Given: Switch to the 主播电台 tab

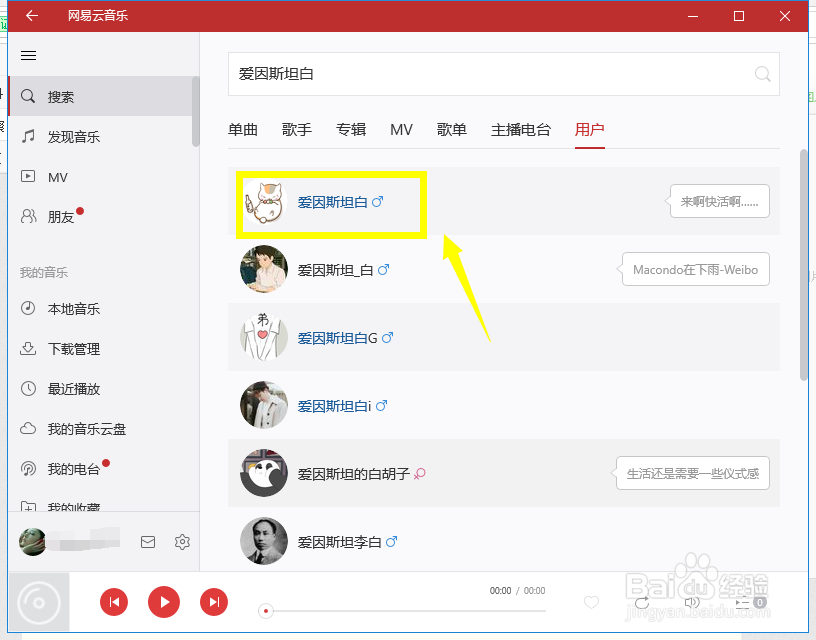Looking at the screenshot, I should pos(521,129).
